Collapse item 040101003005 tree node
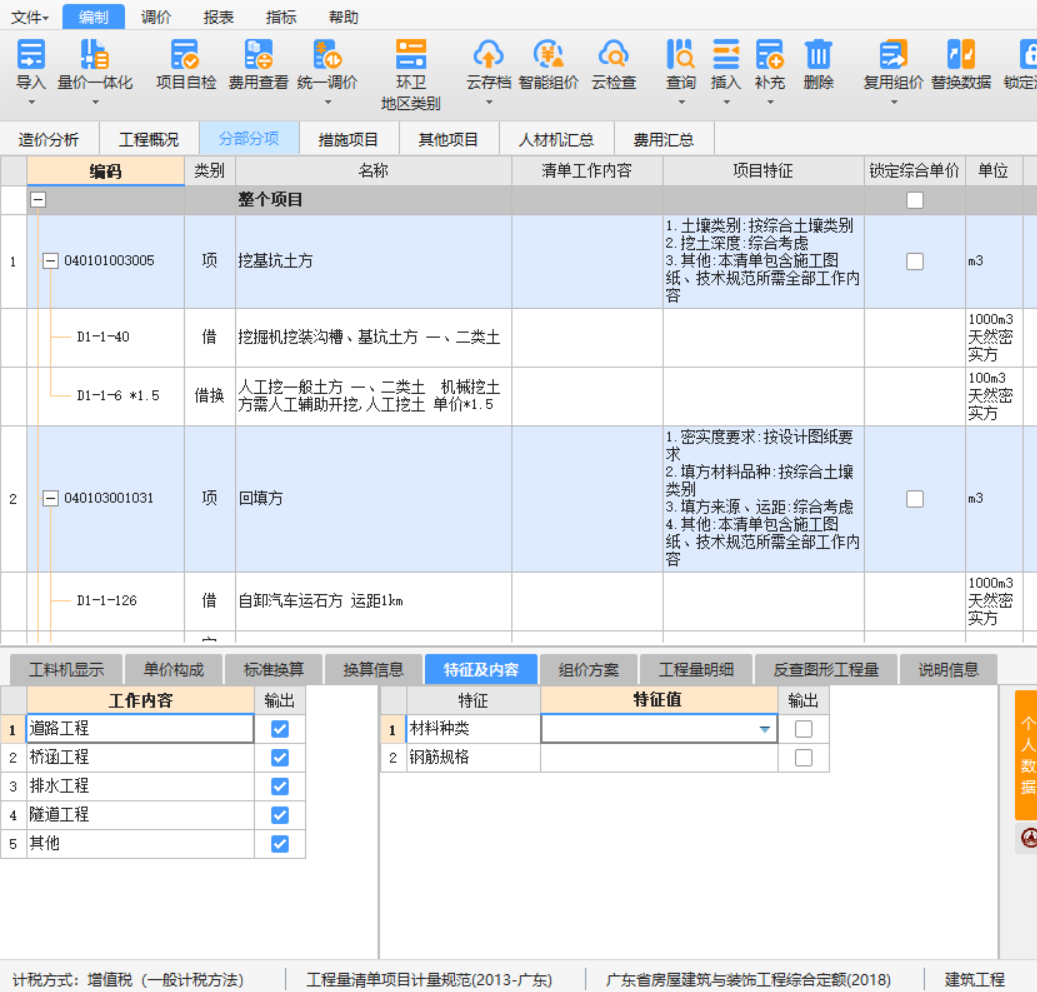 point(50,261)
